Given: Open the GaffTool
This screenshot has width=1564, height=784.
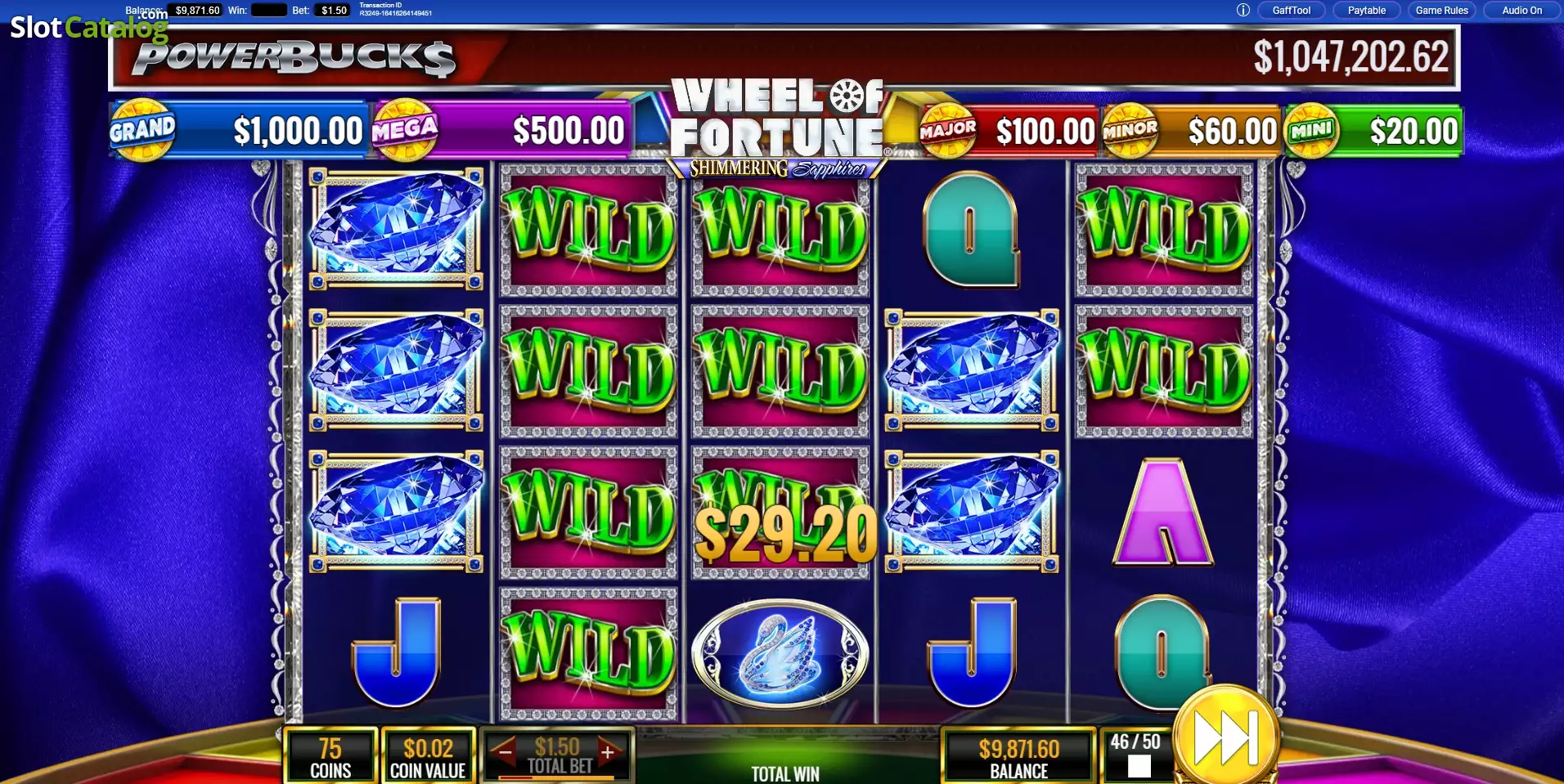Looking at the screenshot, I should point(1291,10).
